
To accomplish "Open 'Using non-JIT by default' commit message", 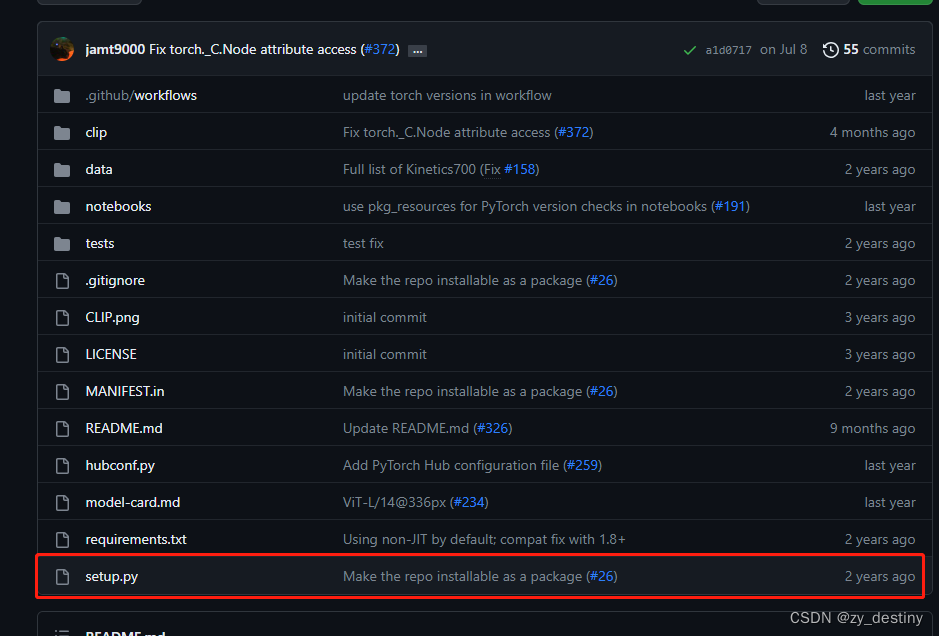I will pyautogui.click(x=484, y=540).
